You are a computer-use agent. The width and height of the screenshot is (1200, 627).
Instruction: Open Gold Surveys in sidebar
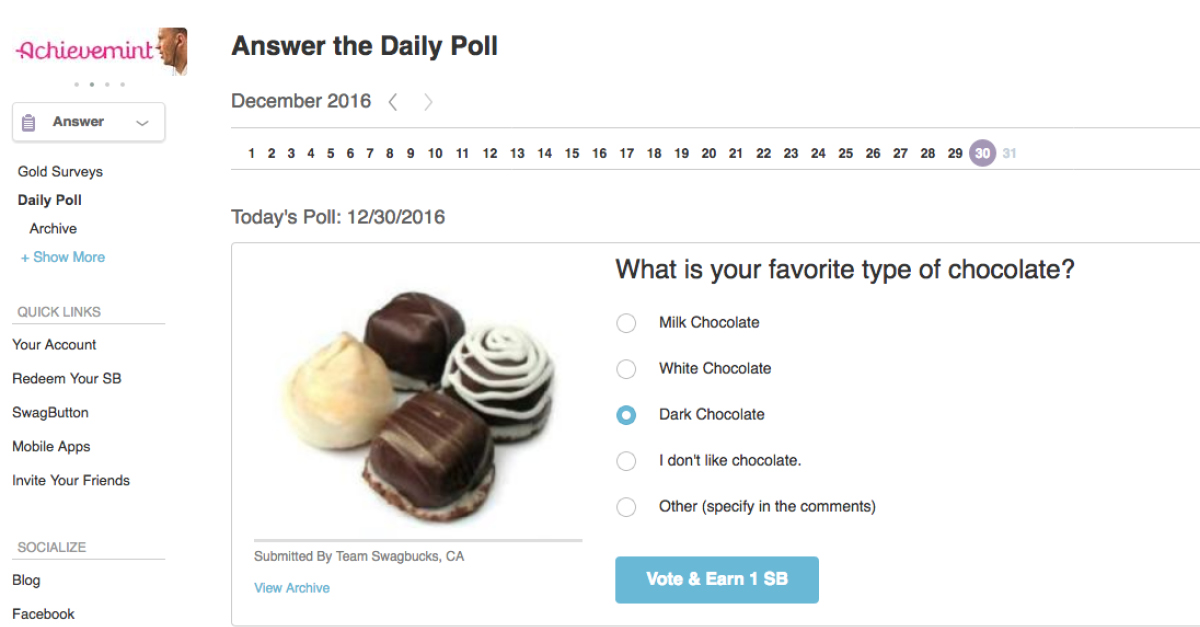60,172
